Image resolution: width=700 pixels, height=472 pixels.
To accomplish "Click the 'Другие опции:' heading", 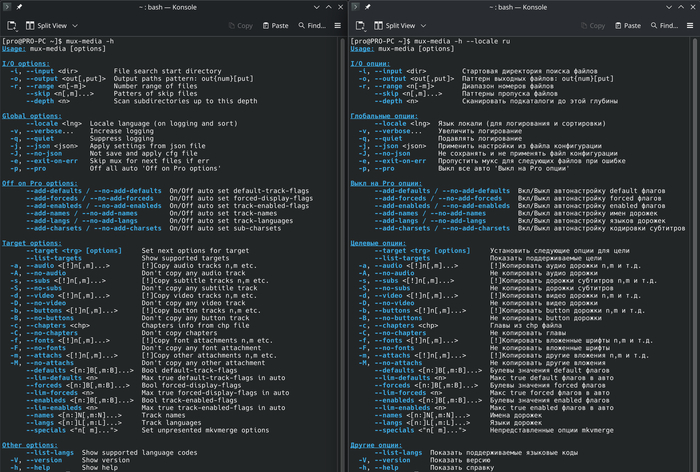I will coord(376,445).
